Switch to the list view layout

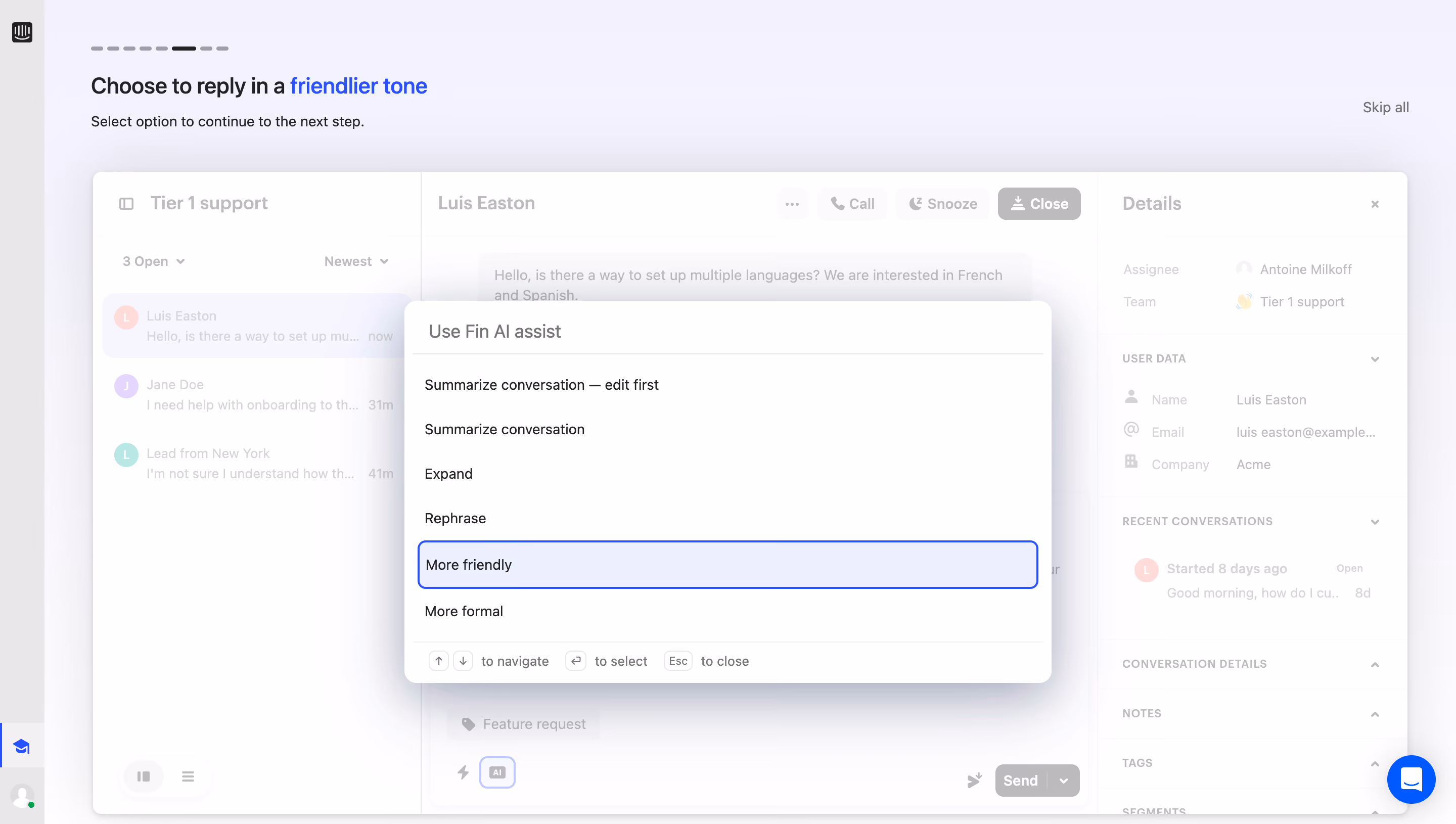click(188, 776)
